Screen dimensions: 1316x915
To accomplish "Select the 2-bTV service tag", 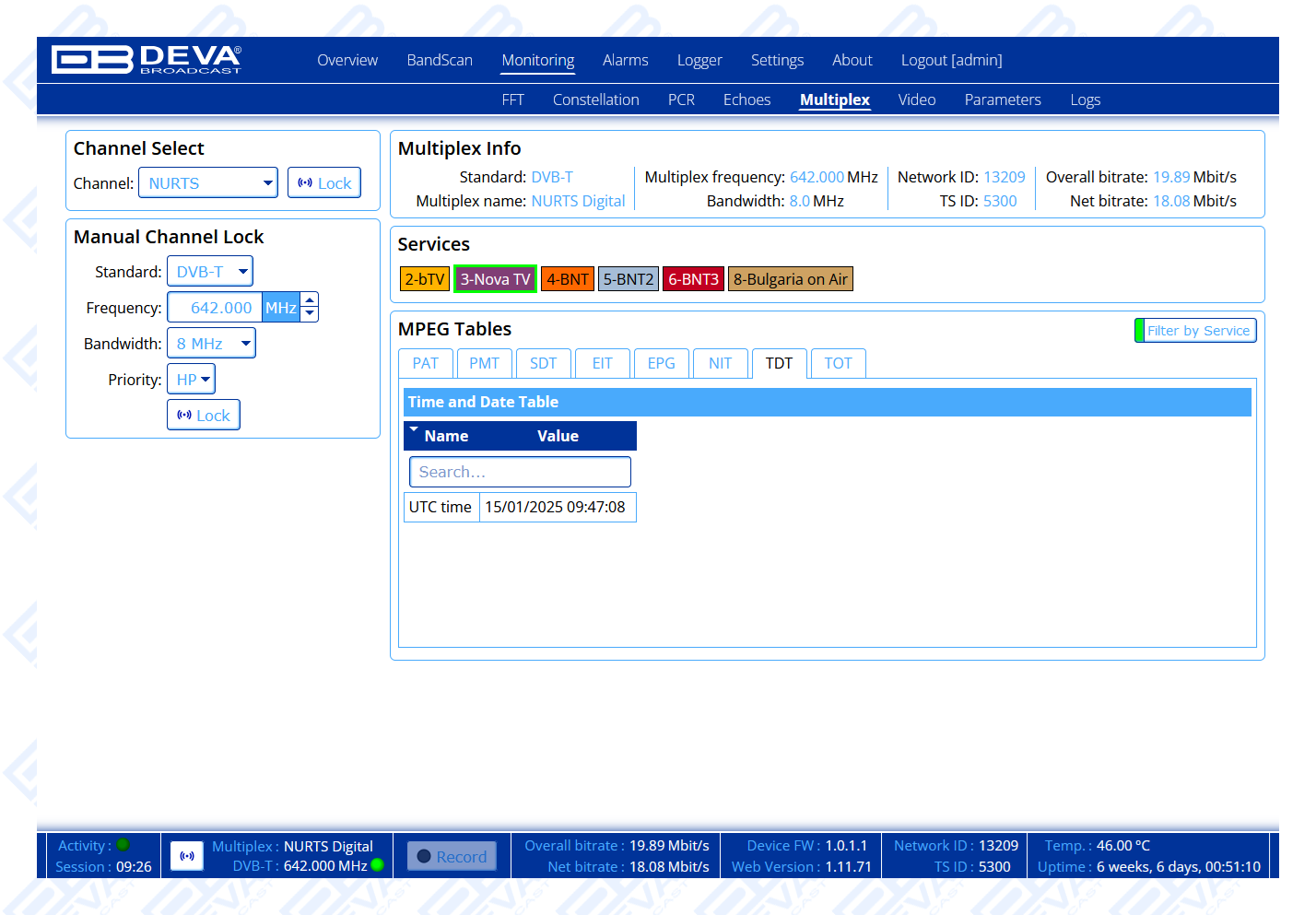I will coord(424,279).
